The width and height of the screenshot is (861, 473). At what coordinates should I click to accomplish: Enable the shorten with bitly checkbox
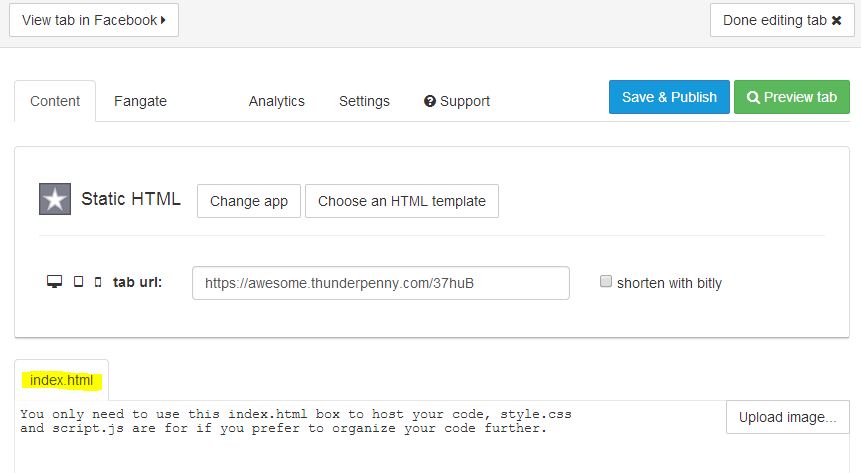[606, 281]
